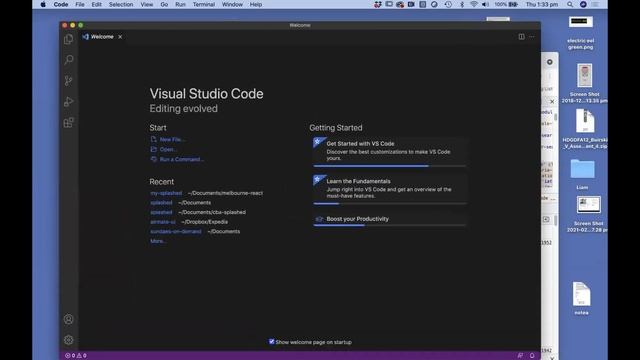Click the X in background window
Viewport: 640px width, 360px height.
(x=552, y=101)
